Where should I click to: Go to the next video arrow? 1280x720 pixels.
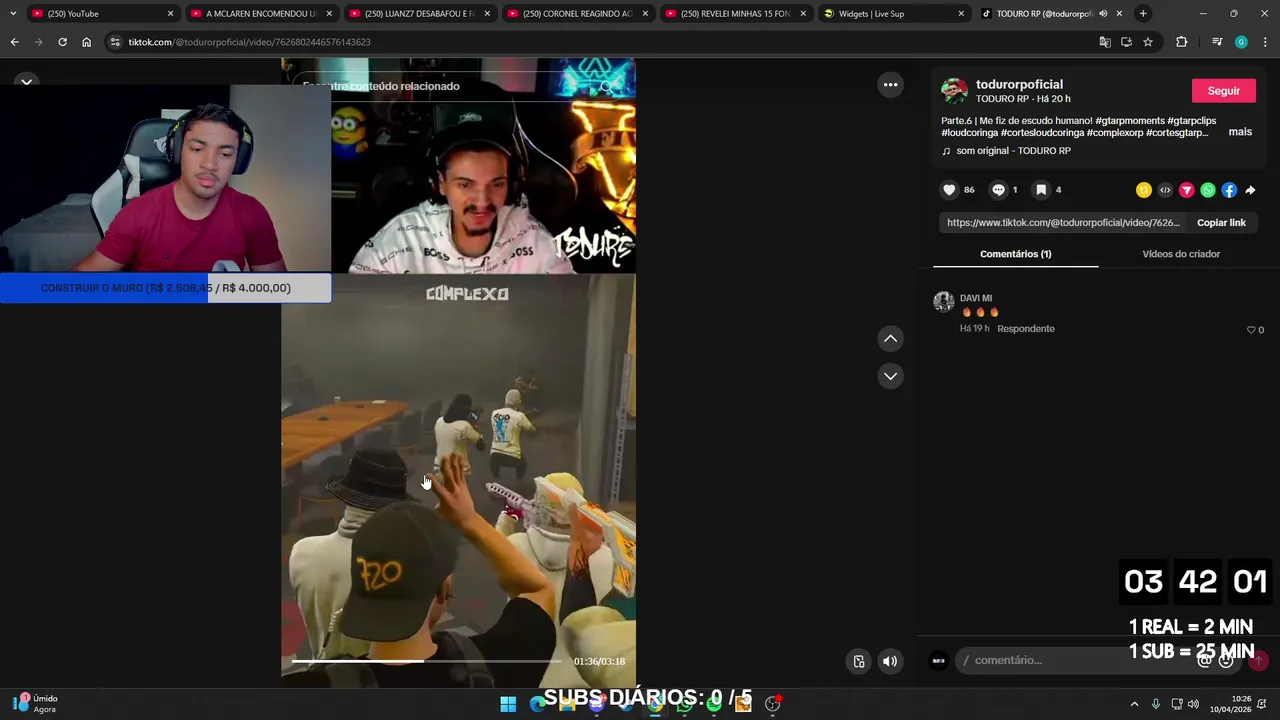890,376
